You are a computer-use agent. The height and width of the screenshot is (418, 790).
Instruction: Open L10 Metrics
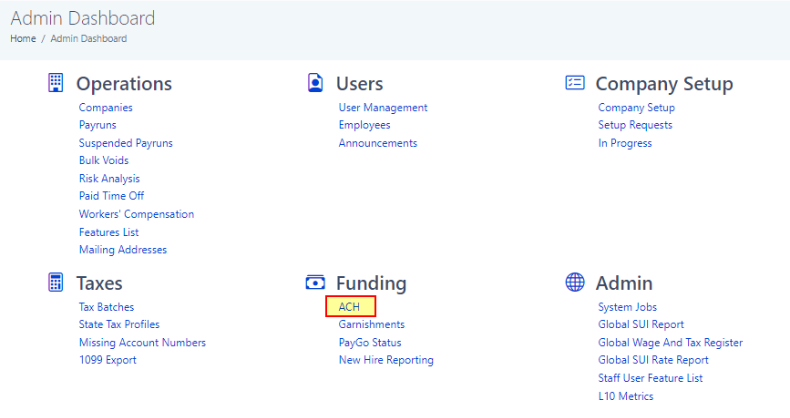(626, 396)
